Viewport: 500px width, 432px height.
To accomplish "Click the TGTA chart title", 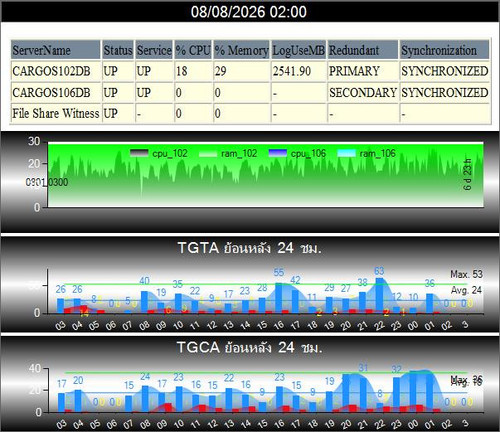I will (250, 248).
